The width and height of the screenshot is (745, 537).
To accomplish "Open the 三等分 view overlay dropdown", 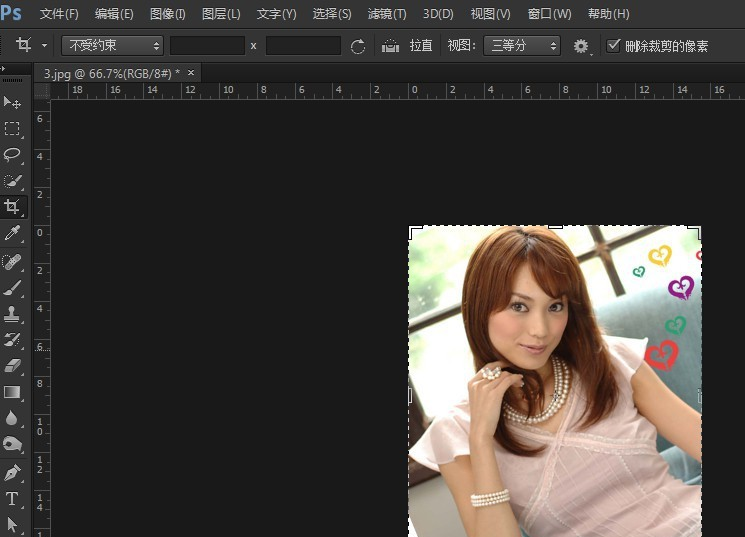I will click(x=522, y=46).
